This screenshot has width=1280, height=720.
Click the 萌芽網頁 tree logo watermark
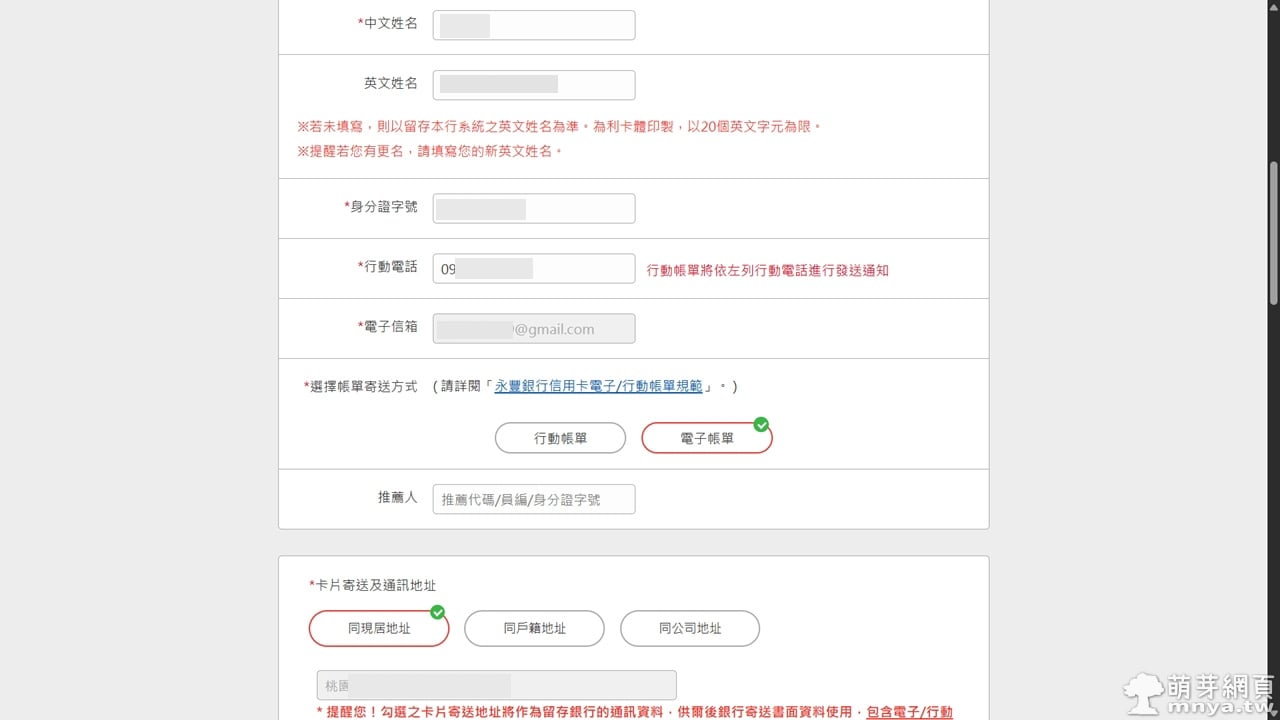pyautogui.click(x=1144, y=691)
